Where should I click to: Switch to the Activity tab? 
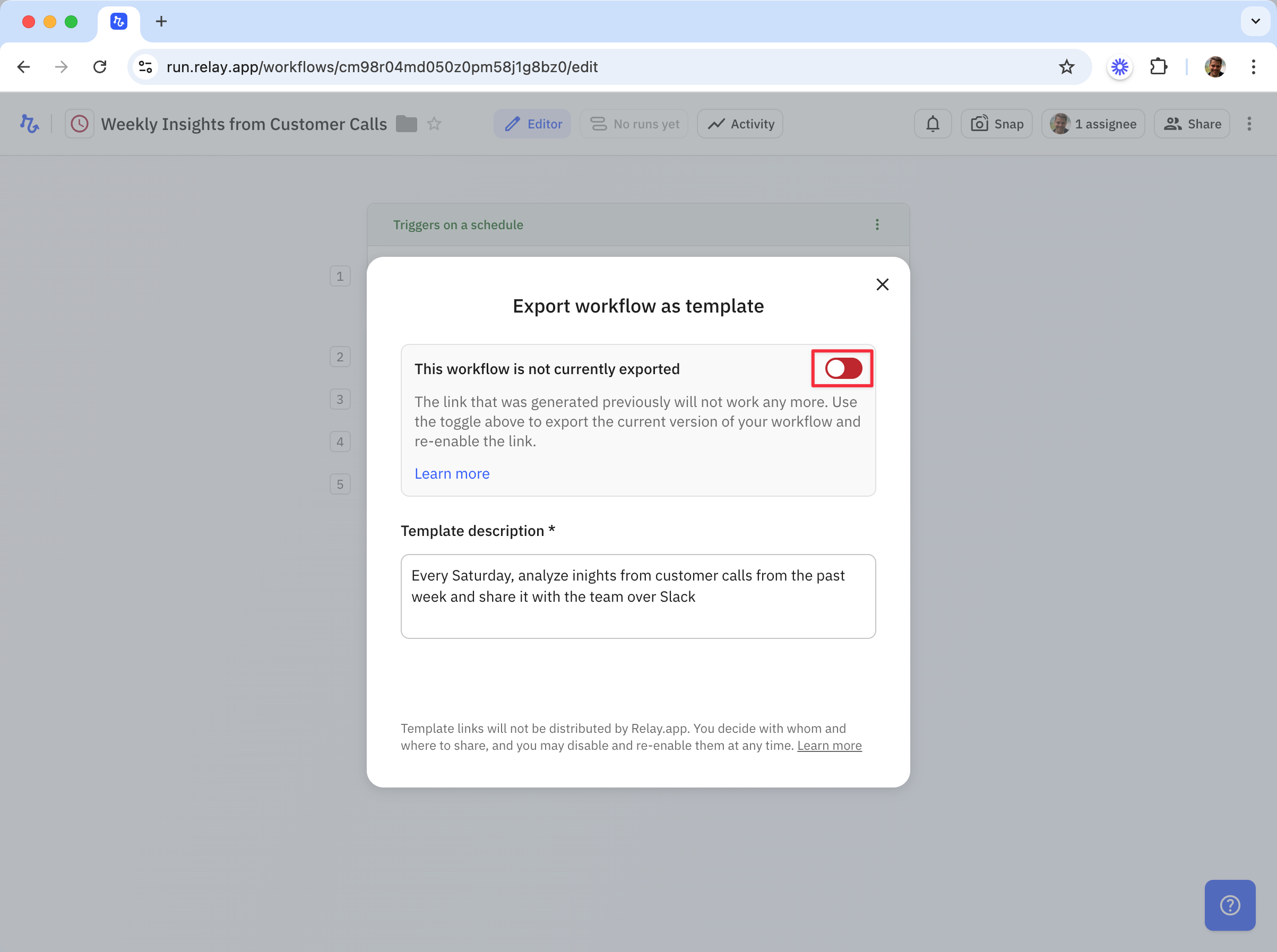point(740,124)
